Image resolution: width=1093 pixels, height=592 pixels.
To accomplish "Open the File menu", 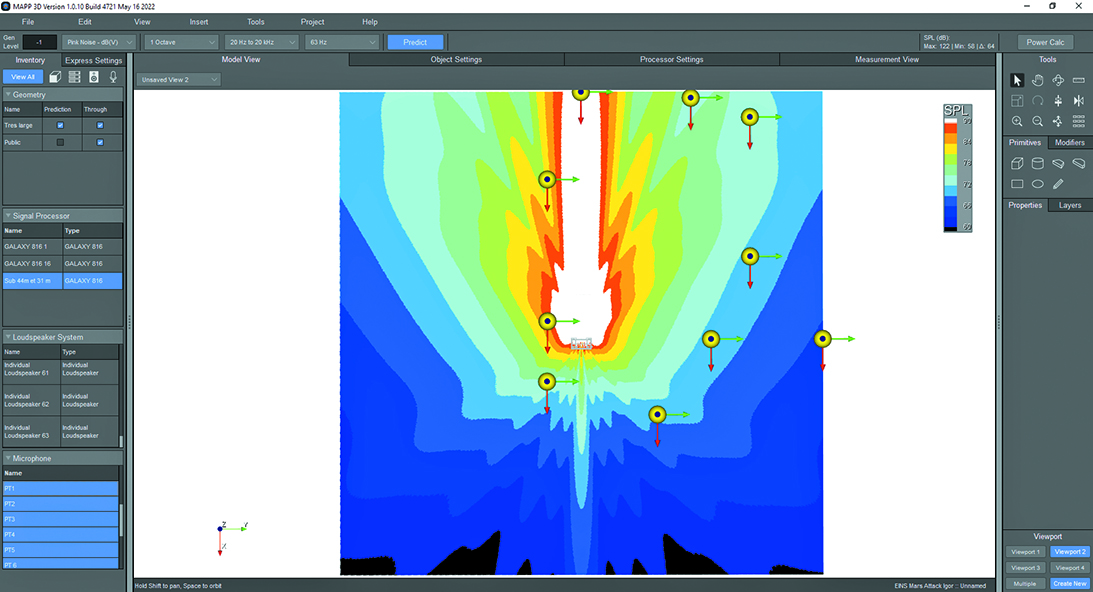I will [28, 22].
